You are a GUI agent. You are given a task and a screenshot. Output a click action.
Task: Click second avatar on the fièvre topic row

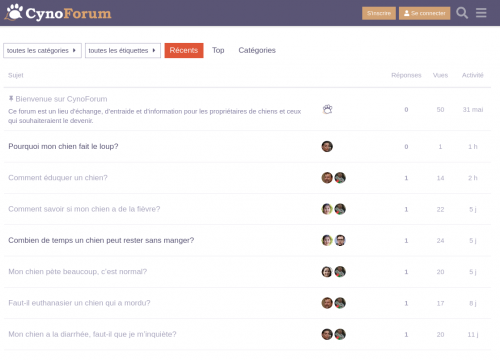[x=340, y=209]
